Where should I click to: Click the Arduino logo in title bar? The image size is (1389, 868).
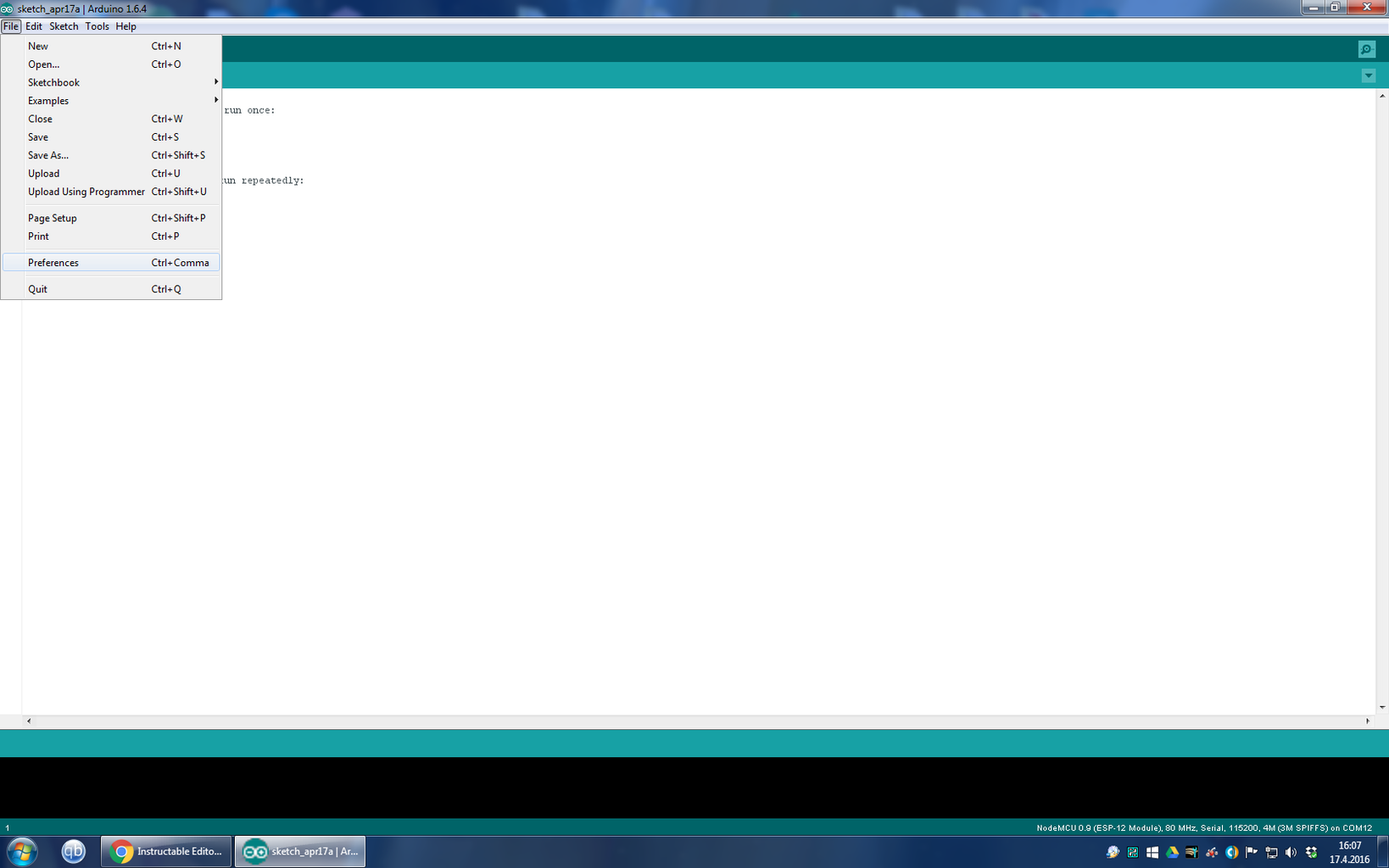click(x=7, y=8)
